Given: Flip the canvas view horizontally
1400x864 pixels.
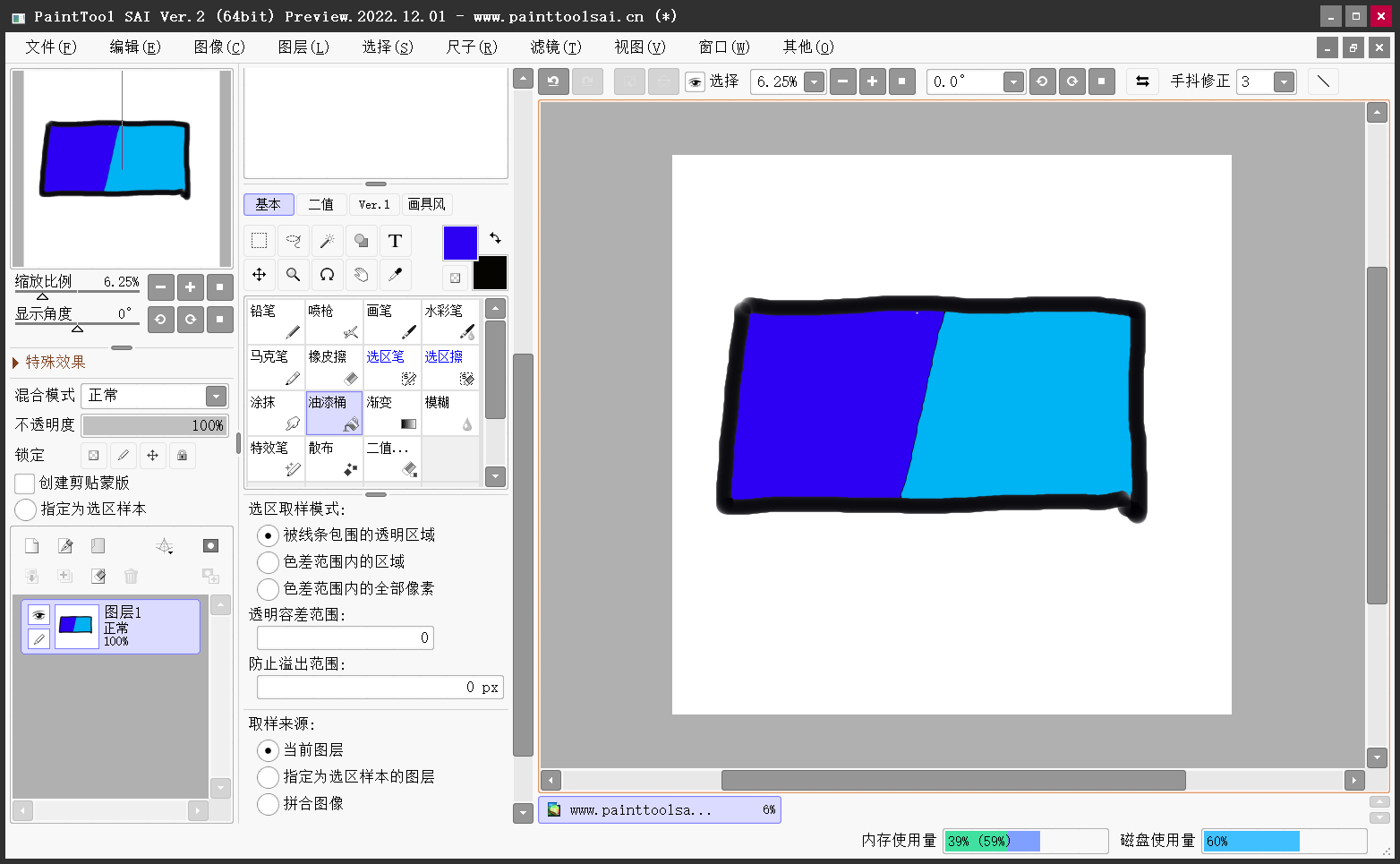Looking at the screenshot, I should coord(1142,81).
